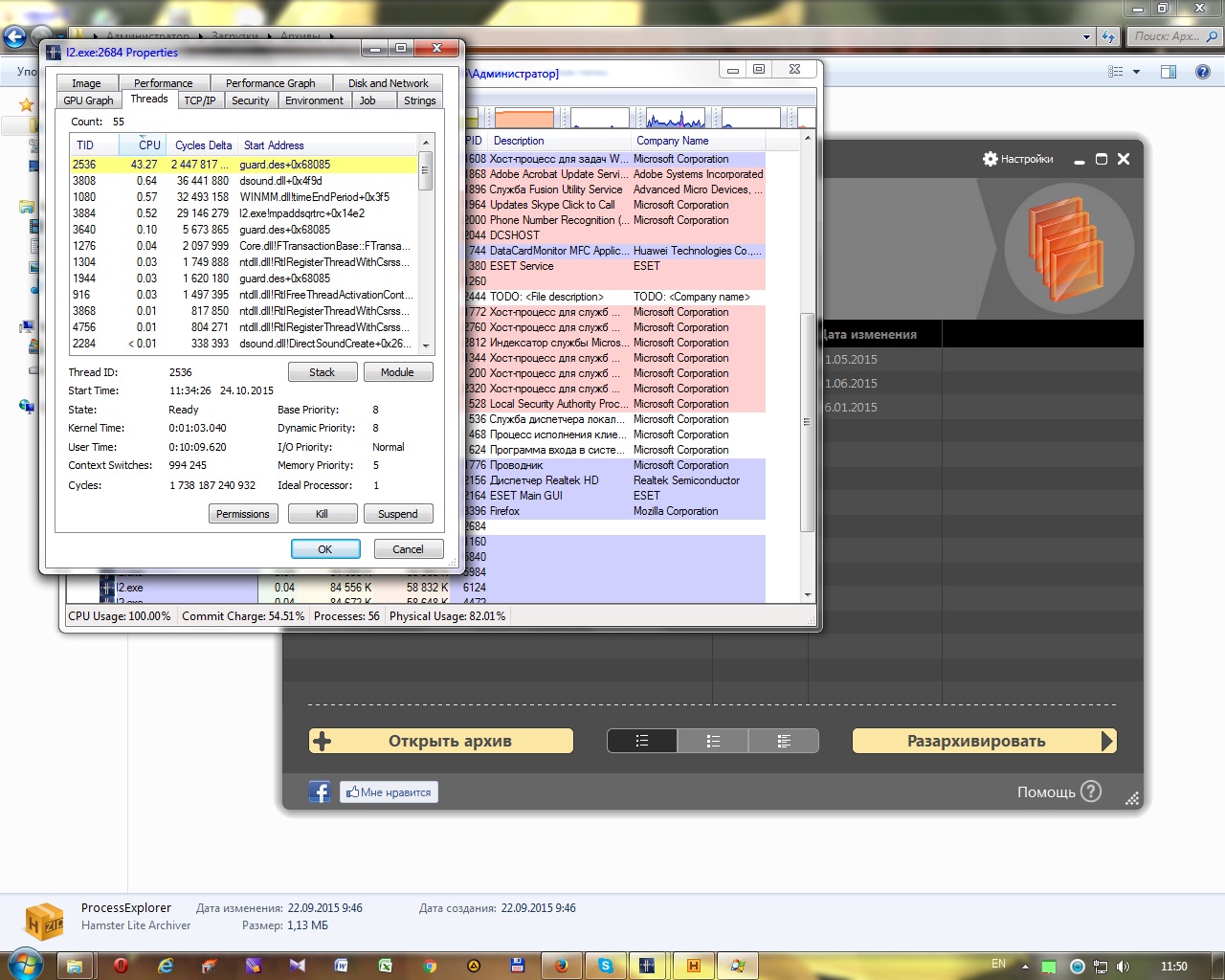Click the Permissions button

coord(243,514)
